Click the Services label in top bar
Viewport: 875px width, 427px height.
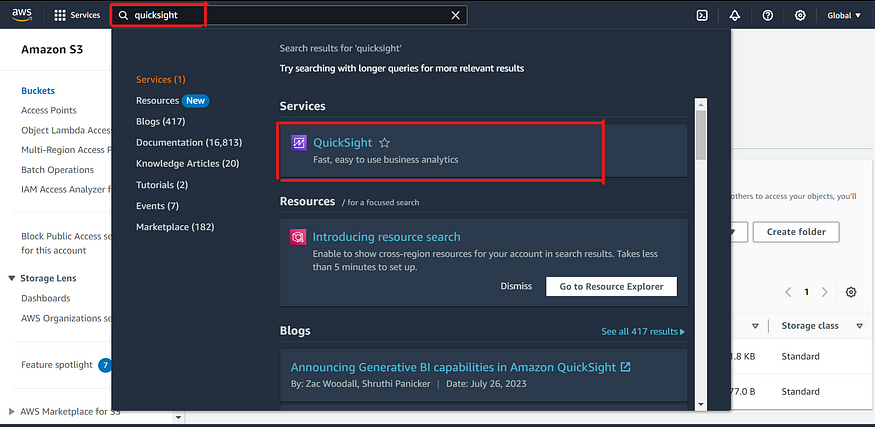(x=85, y=16)
